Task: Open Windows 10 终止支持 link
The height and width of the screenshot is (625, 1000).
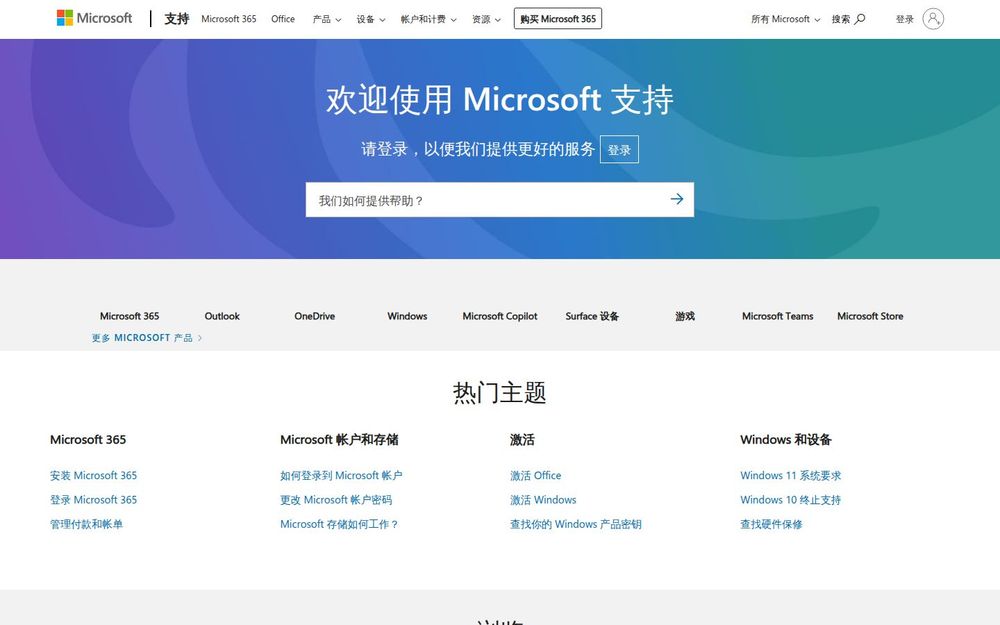Action: coord(790,499)
